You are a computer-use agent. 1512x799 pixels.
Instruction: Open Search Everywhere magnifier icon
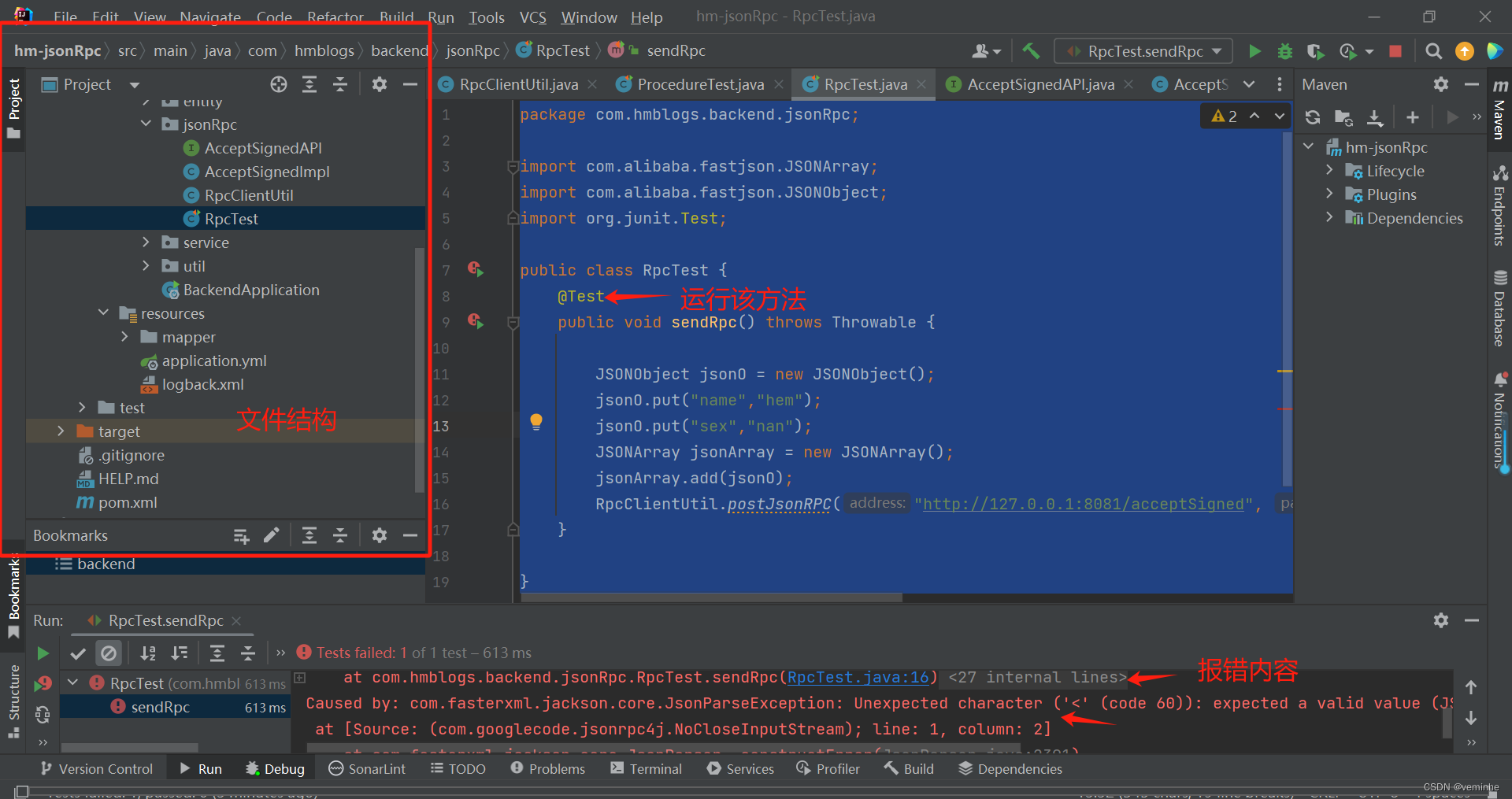(1433, 51)
